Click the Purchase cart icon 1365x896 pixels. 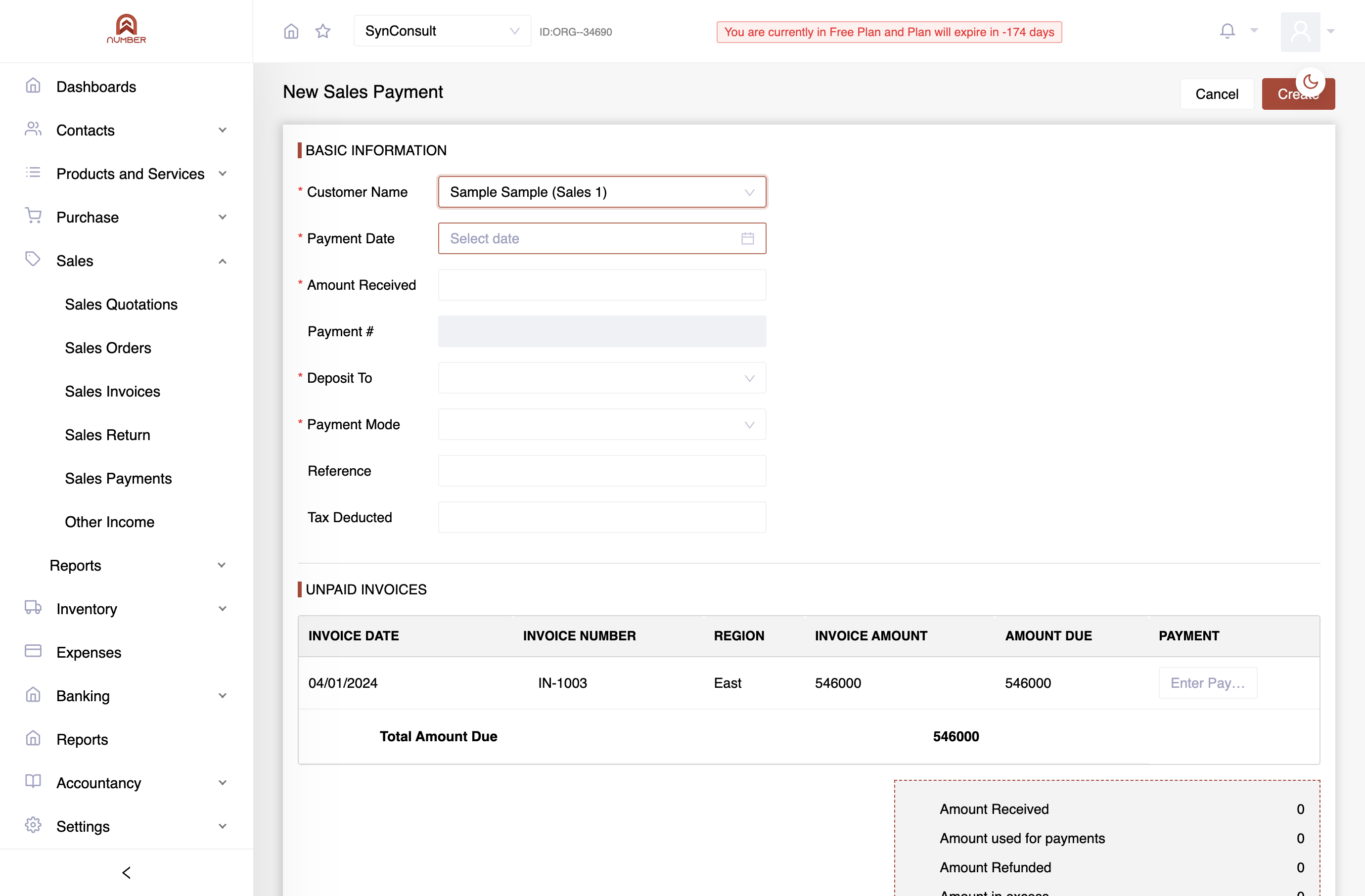33,216
